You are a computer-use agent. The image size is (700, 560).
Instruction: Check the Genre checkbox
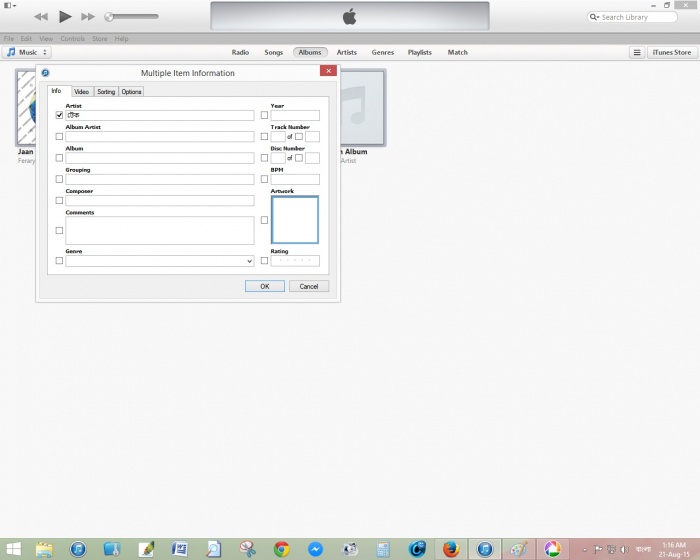(59, 261)
